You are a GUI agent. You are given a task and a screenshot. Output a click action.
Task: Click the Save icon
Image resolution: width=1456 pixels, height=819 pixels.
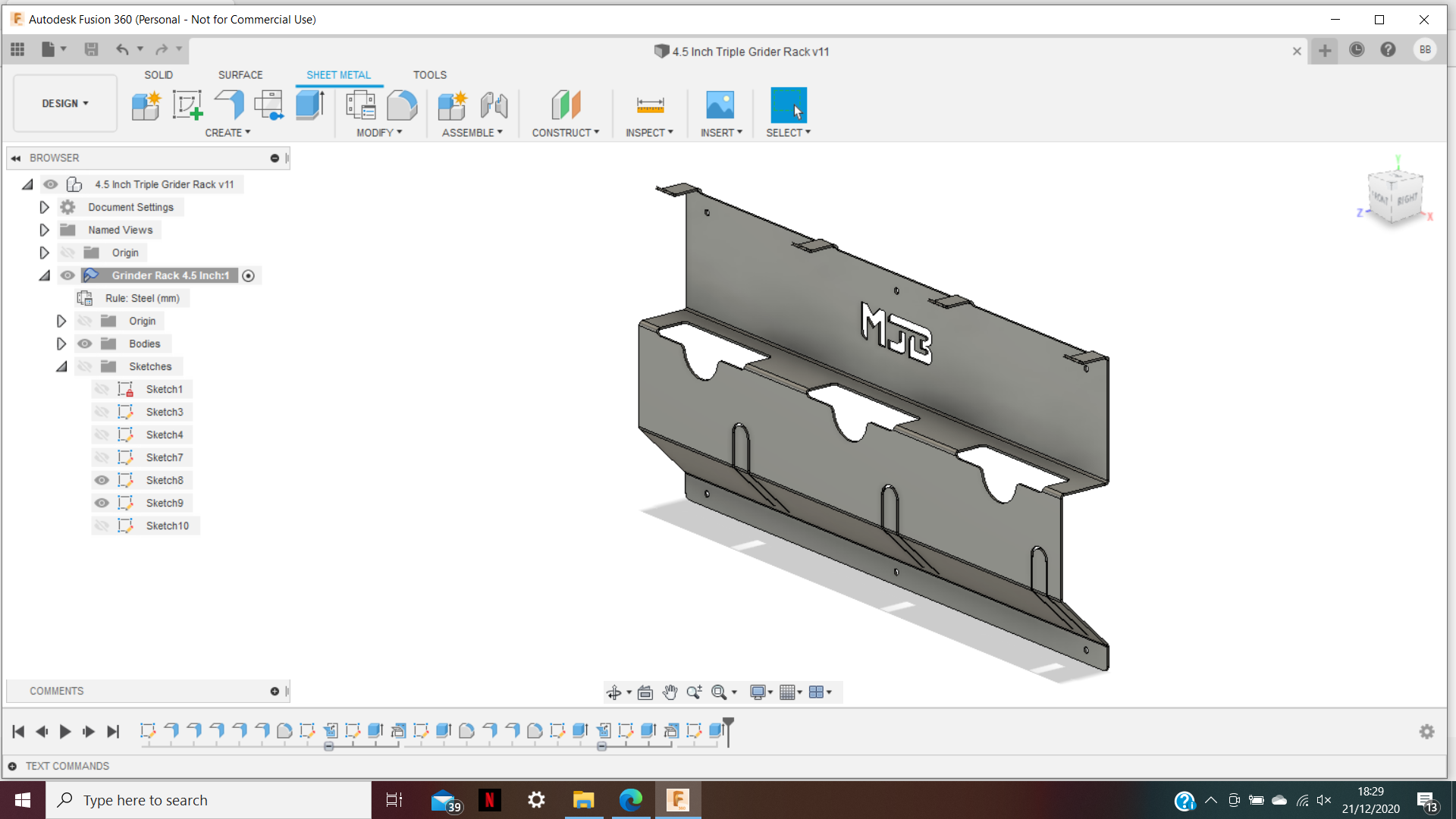pos(91,49)
